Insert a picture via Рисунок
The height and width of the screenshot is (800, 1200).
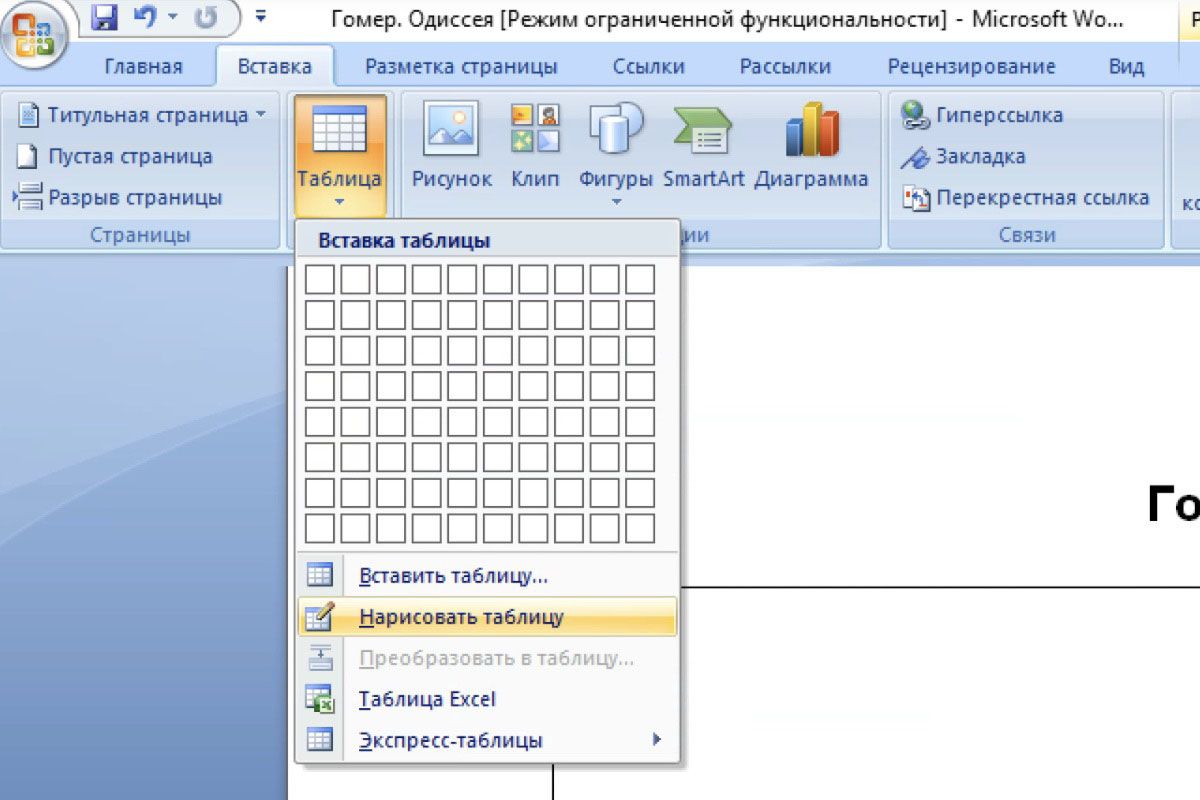pyautogui.click(x=452, y=148)
